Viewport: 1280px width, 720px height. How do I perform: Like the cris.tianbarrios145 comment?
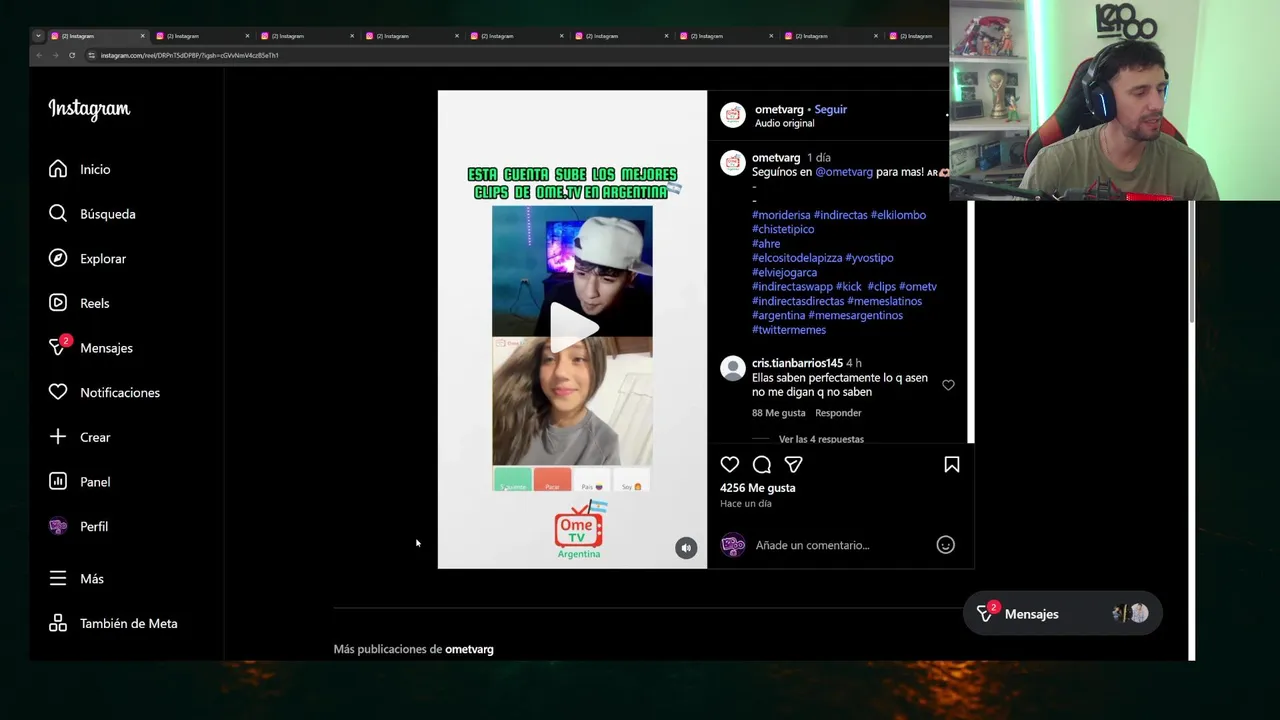(948, 385)
